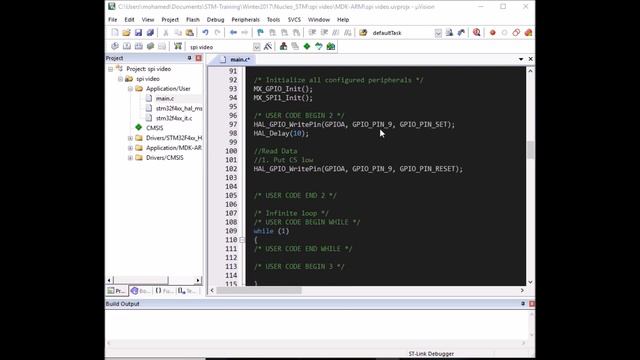Expand the Application/MDK-AR folder

(x=130, y=148)
